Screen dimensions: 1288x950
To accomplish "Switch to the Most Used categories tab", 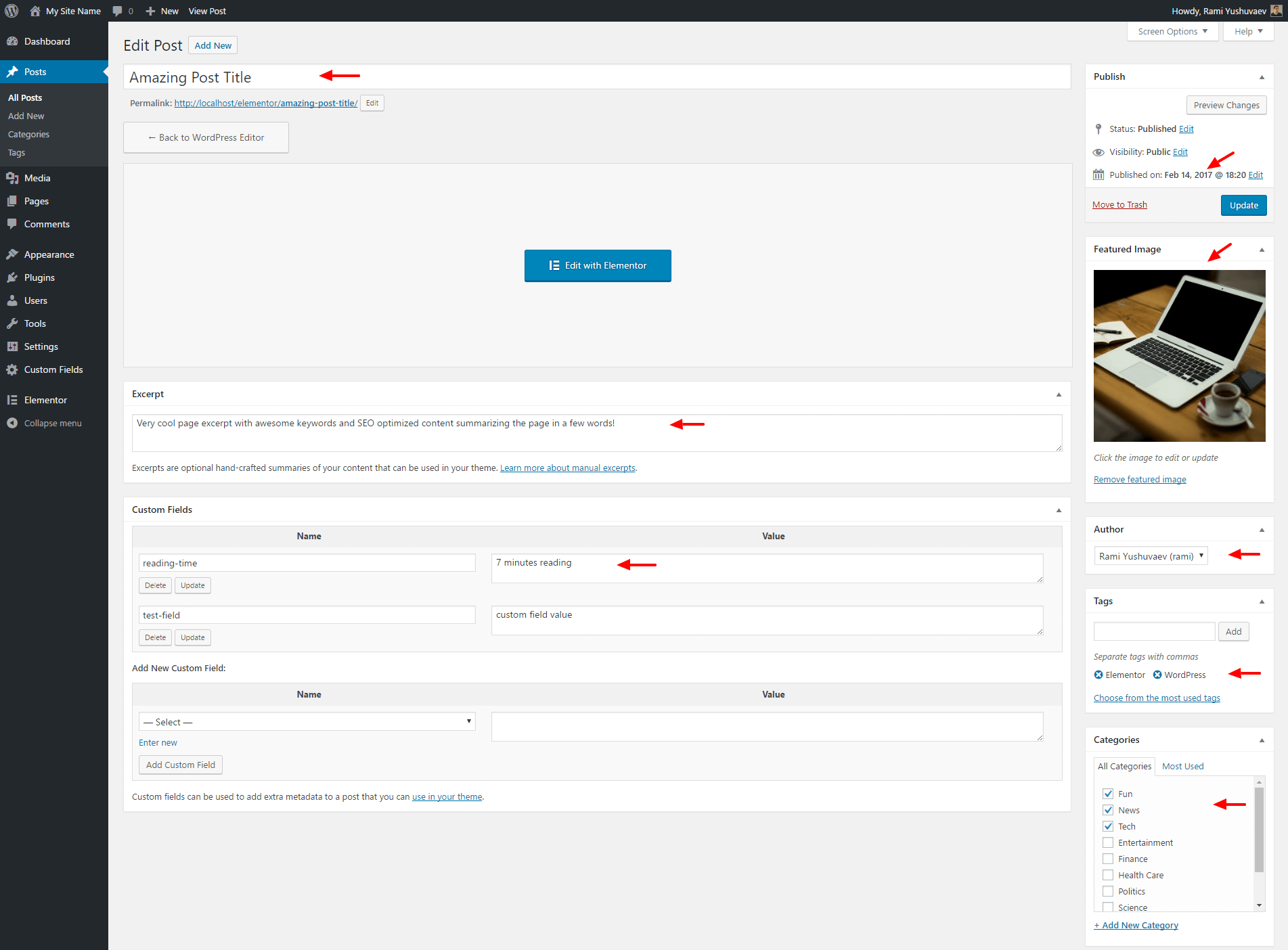I will coord(1182,766).
